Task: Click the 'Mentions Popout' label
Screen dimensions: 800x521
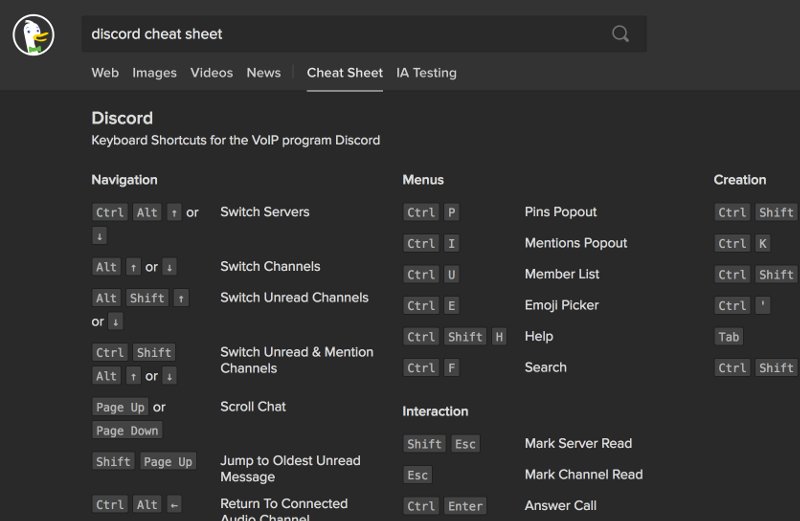Action: point(576,243)
